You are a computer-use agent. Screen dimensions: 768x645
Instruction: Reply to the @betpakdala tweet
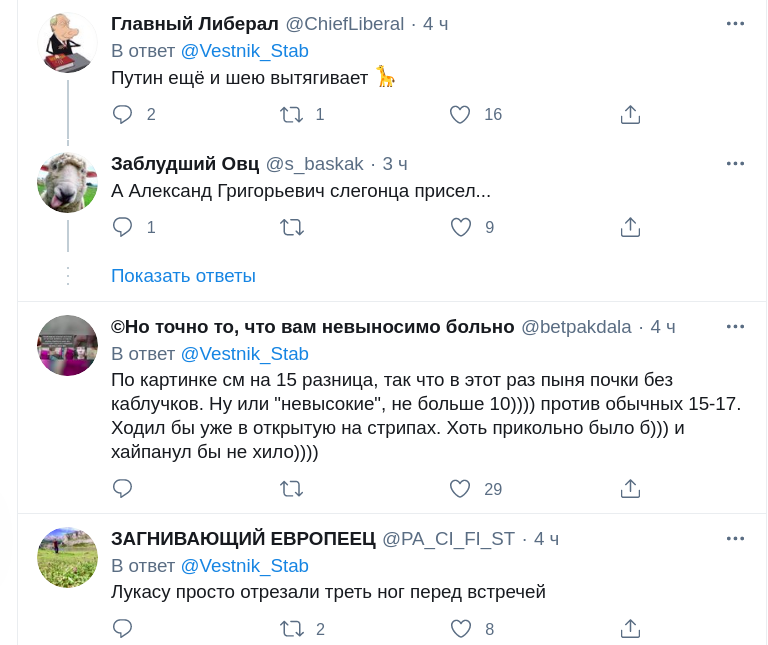point(123,488)
